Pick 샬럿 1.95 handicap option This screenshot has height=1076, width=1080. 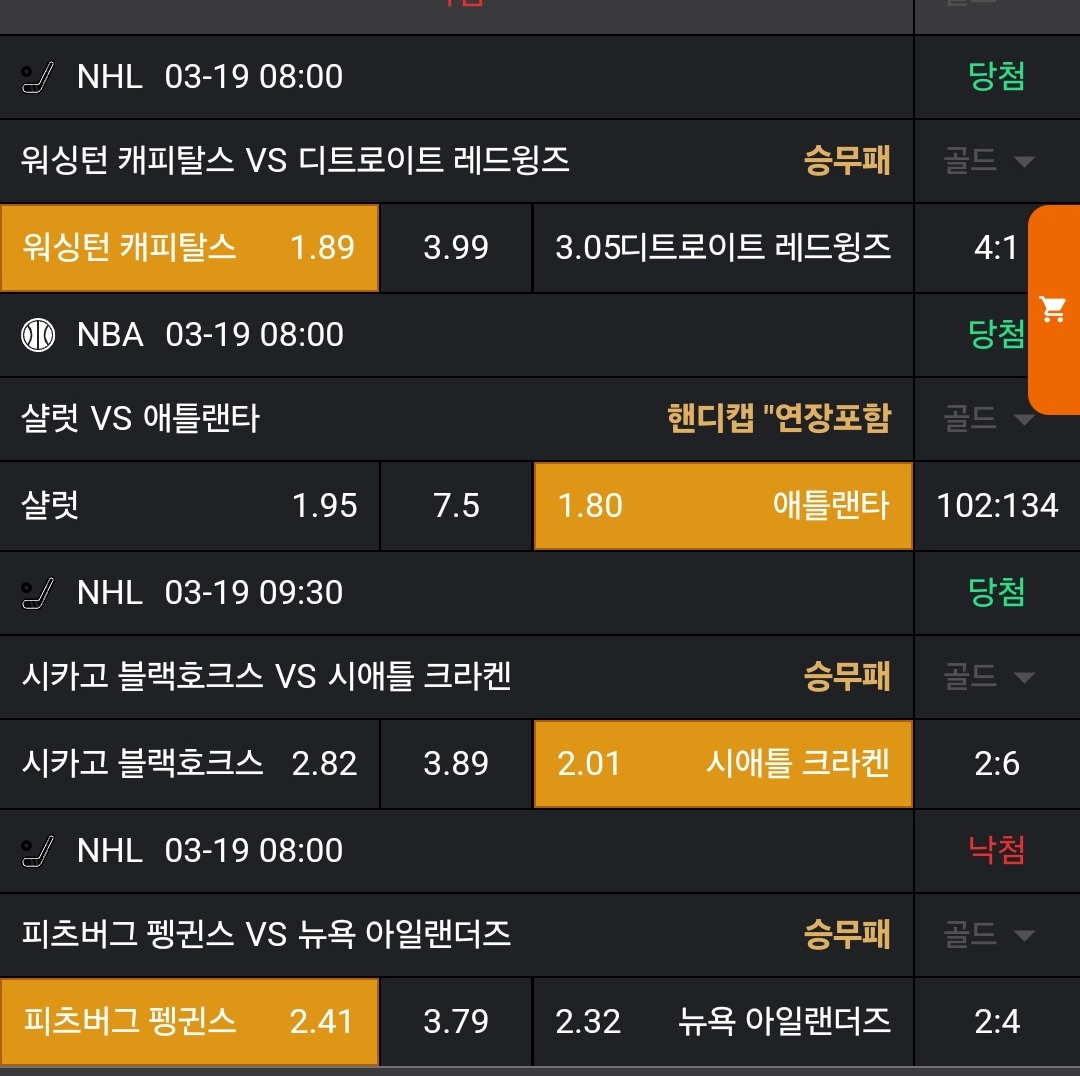pyautogui.click(x=189, y=506)
